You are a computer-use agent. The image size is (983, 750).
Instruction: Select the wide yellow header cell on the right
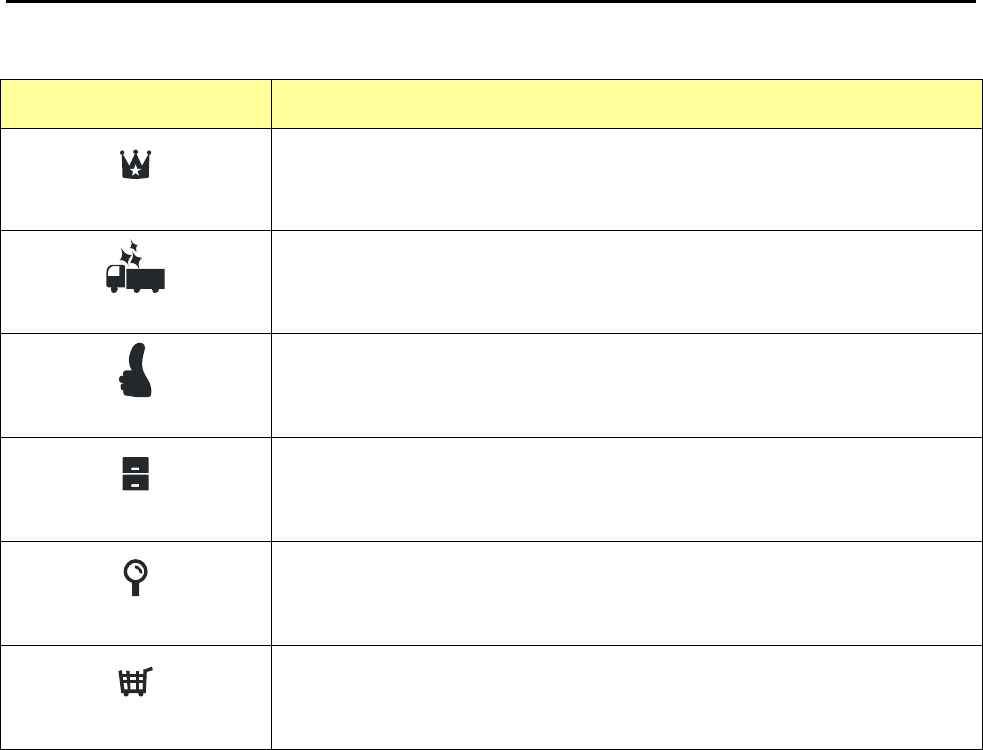pos(626,104)
